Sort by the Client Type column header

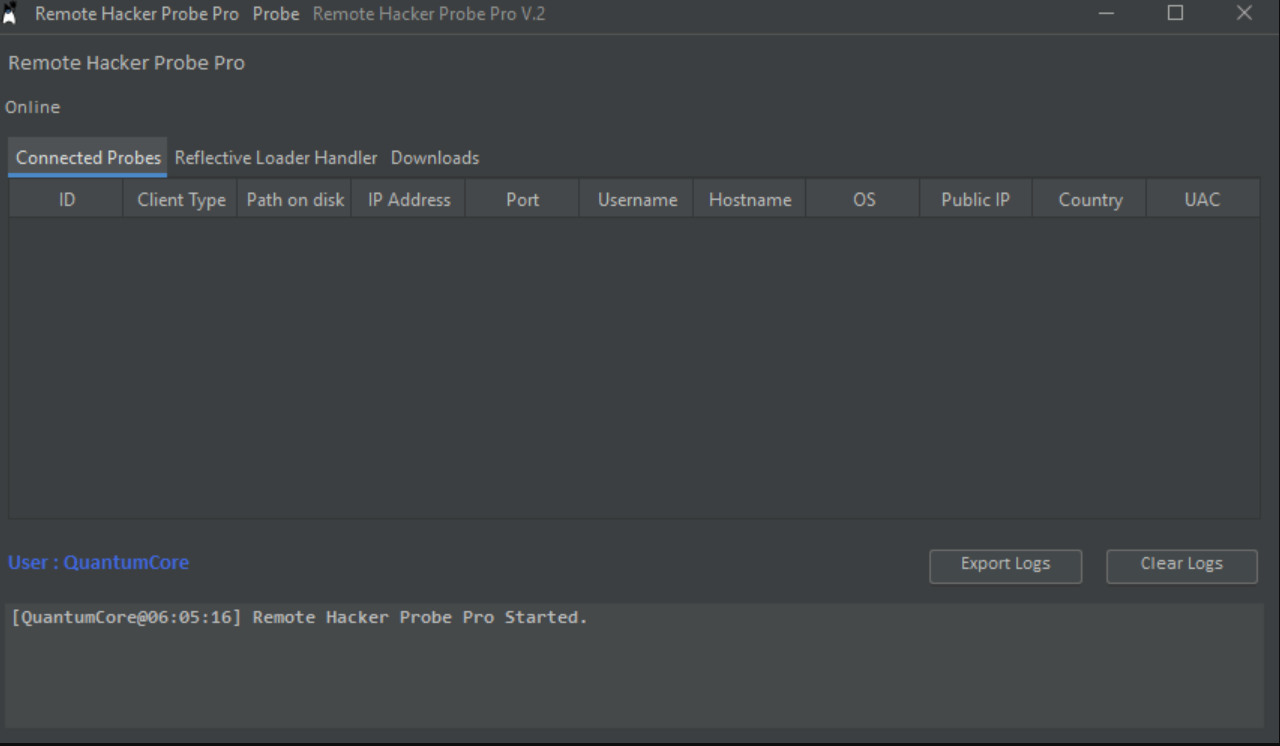click(x=181, y=199)
